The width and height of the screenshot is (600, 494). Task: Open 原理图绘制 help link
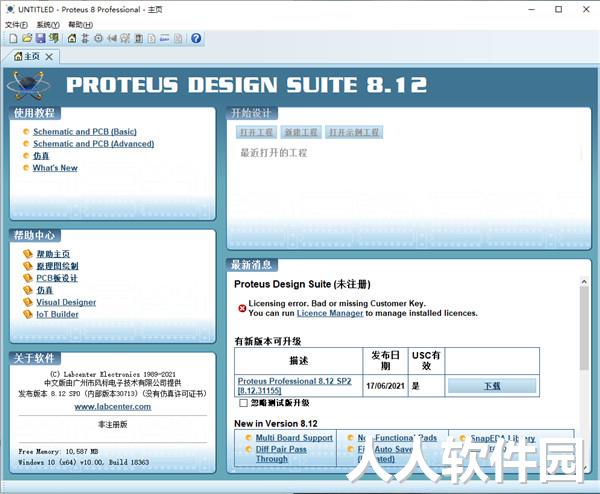click(57, 266)
